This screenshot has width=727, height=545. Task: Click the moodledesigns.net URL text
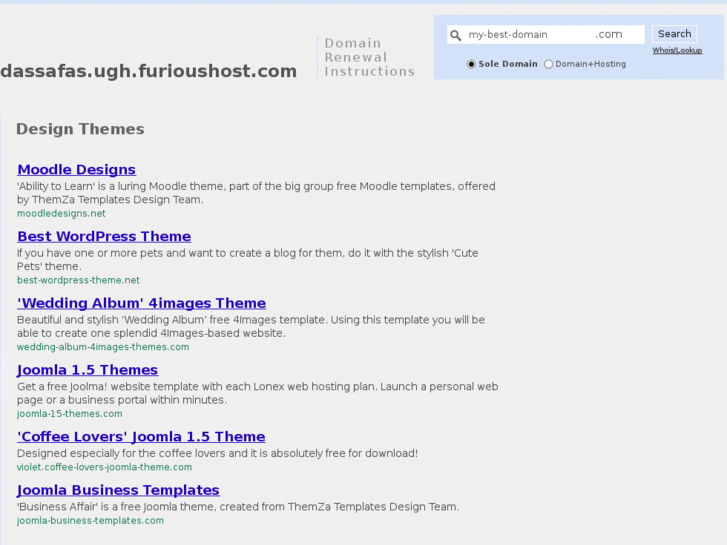[x=61, y=213]
